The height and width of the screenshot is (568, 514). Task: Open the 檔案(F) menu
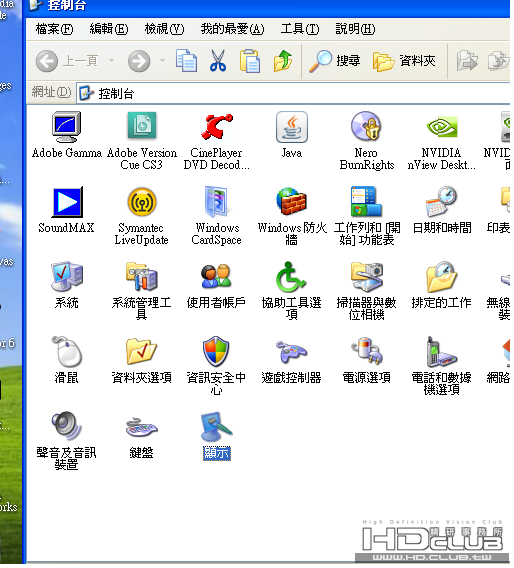tap(54, 29)
